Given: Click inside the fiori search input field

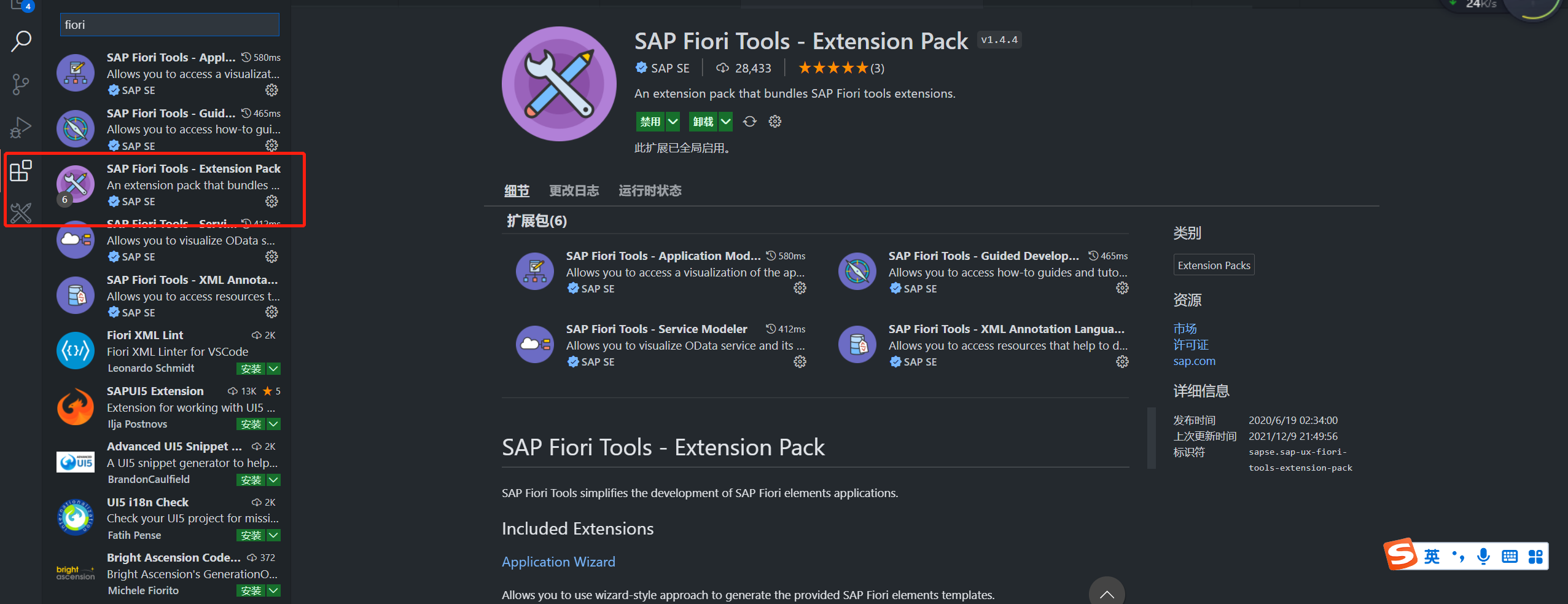Looking at the screenshot, I should pyautogui.click(x=170, y=24).
